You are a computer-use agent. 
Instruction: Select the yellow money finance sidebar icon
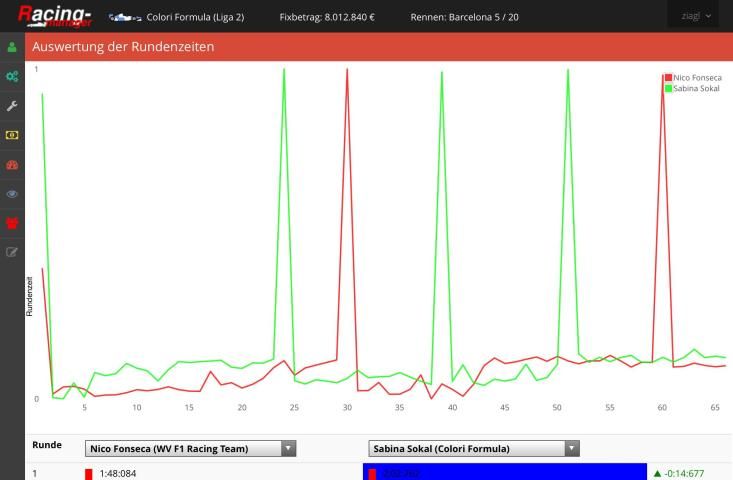12,134
